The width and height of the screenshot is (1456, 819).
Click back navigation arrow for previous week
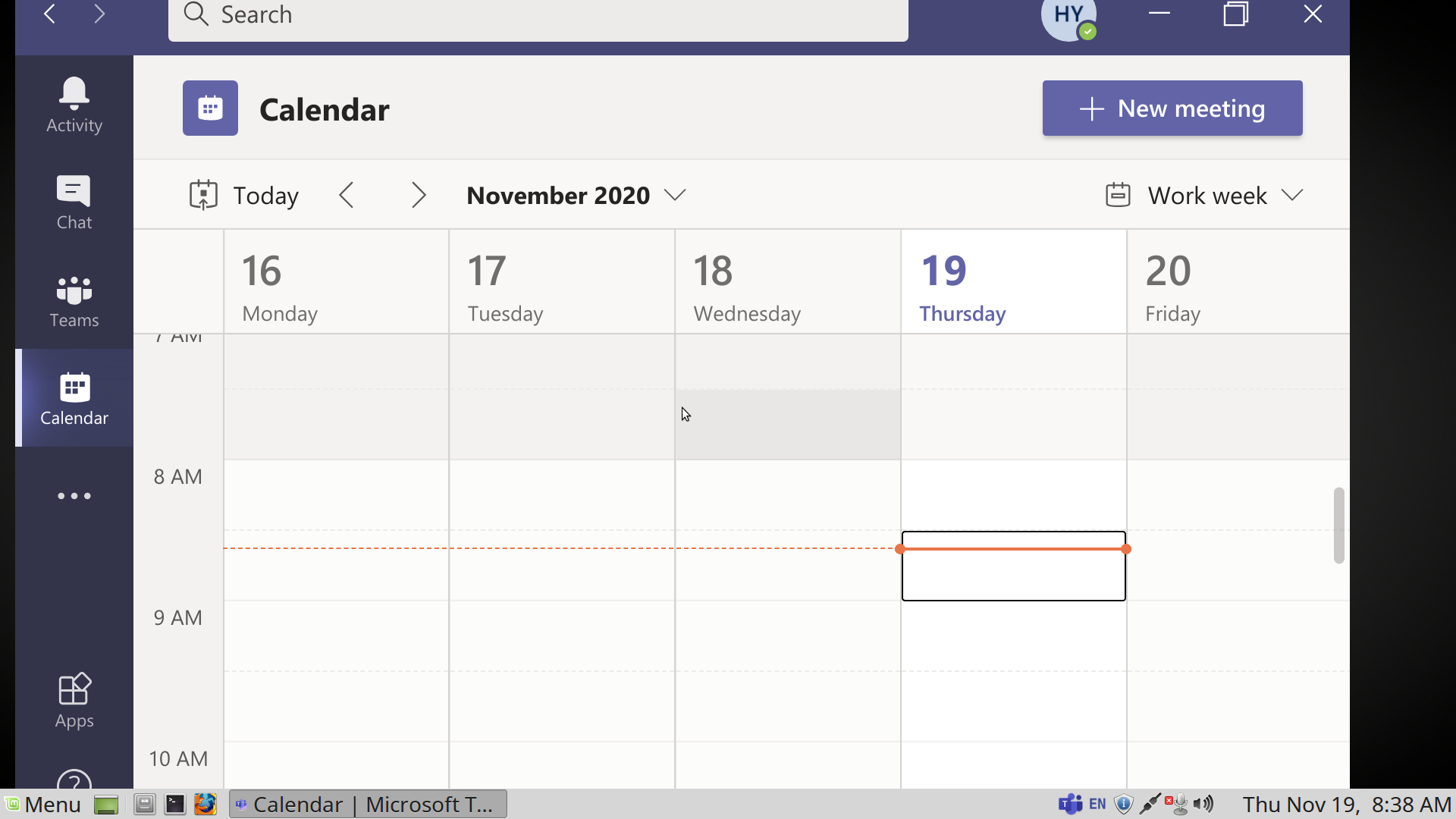pyautogui.click(x=347, y=195)
